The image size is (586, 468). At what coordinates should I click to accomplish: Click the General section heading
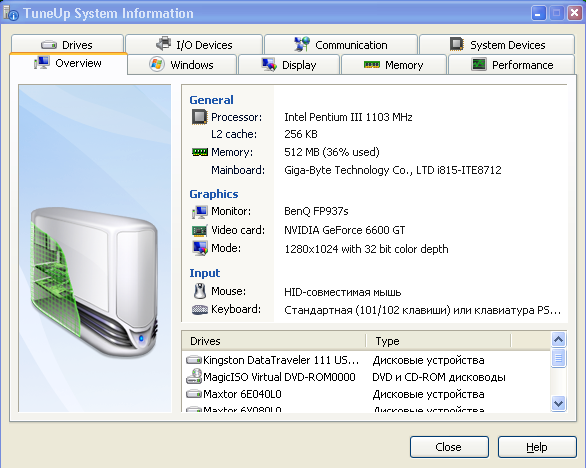point(211,100)
